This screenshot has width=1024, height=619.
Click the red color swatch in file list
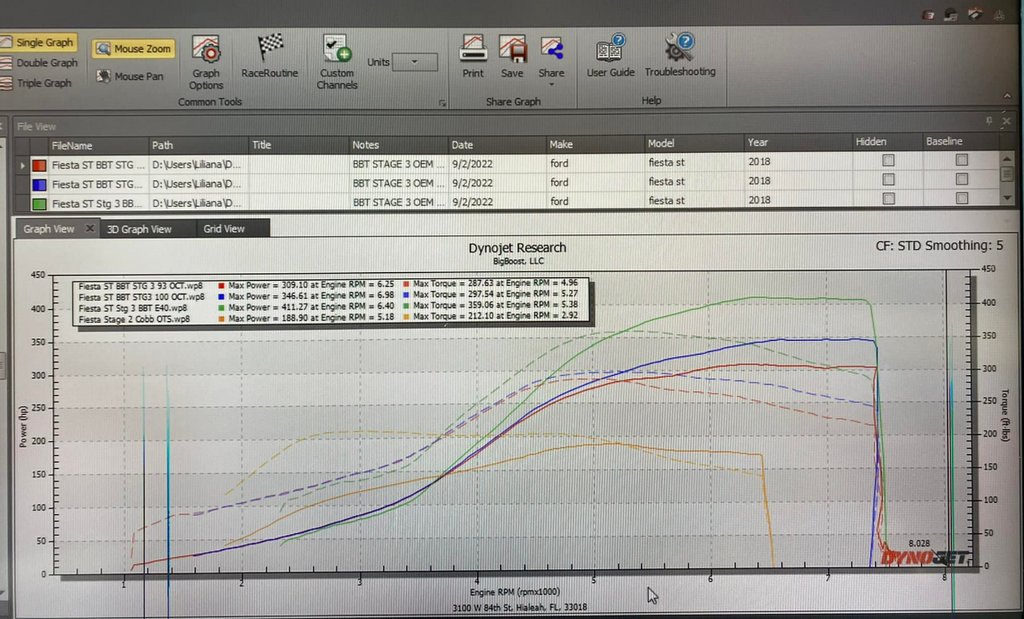coord(39,166)
